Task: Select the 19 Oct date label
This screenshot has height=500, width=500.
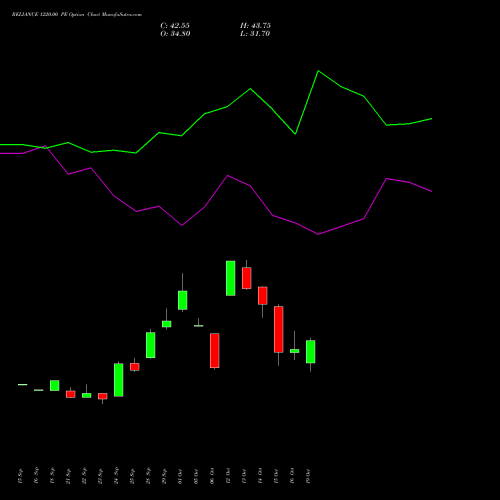Action: click(x=308, y=476)
